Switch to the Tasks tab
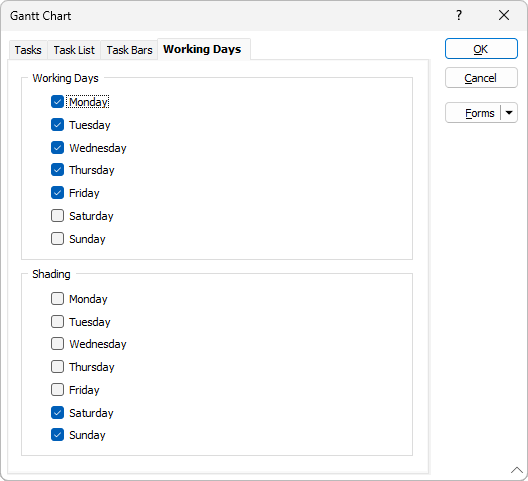Image resolution: width=528 pixels, height=481 pixels. point(28,50)
